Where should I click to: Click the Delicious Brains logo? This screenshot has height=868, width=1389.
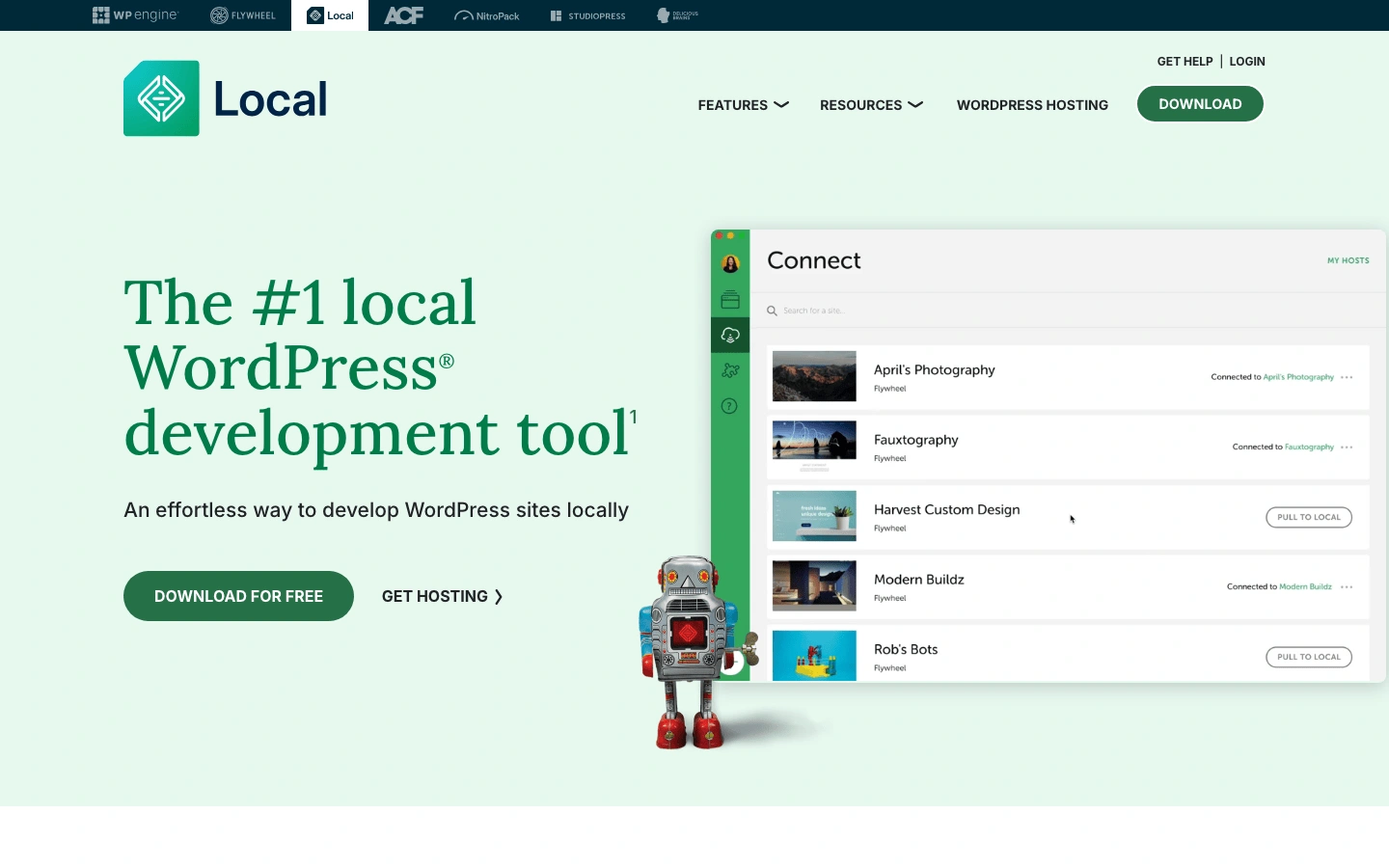[x=677, y=15]
